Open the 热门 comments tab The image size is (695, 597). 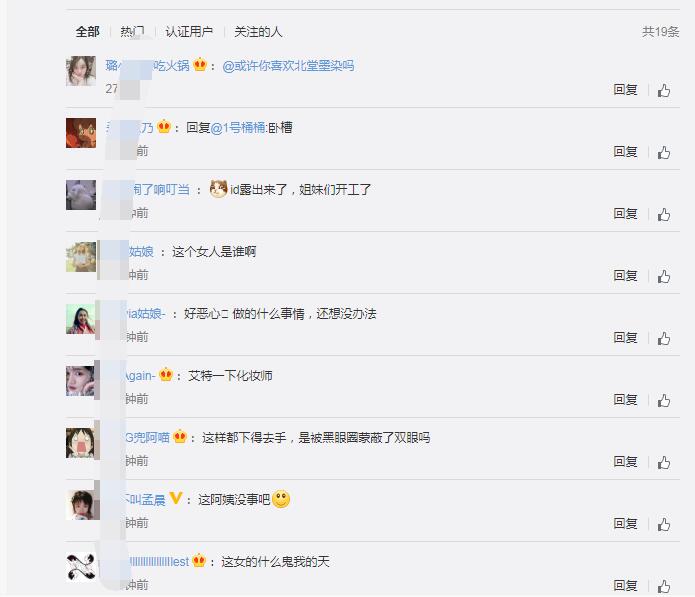coord(132,31)
